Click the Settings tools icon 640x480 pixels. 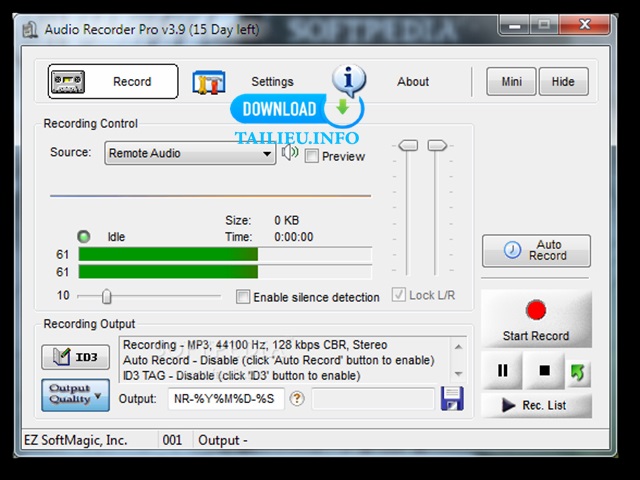(x=209, y=82)
